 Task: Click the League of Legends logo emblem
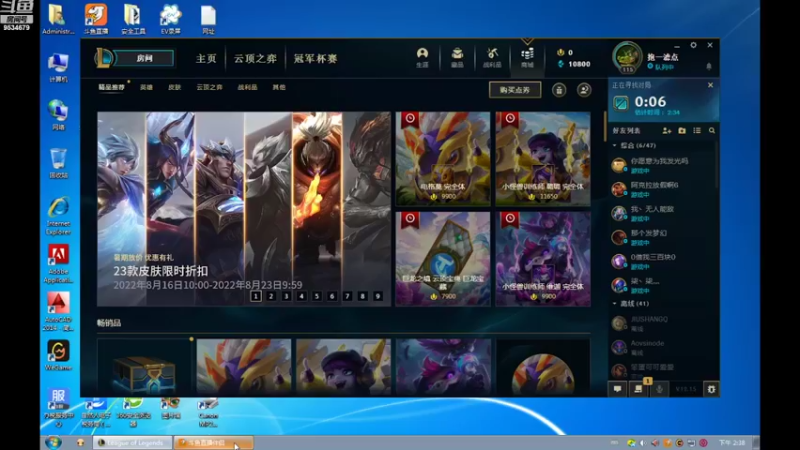(x=104, y=58)
